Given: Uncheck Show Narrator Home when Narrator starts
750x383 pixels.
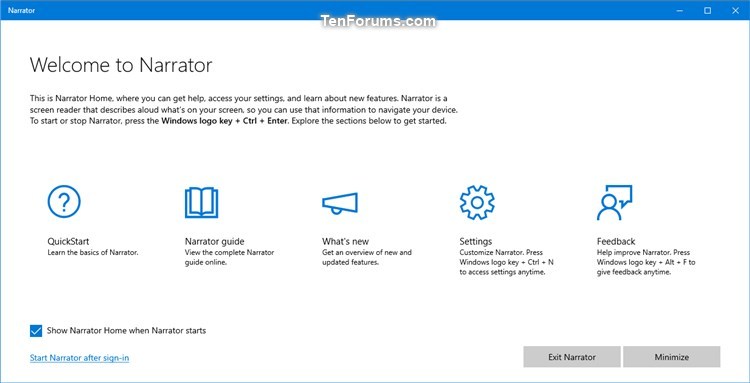Looking at the screenshot, I should pyautogui.click(x=36, y=331).
